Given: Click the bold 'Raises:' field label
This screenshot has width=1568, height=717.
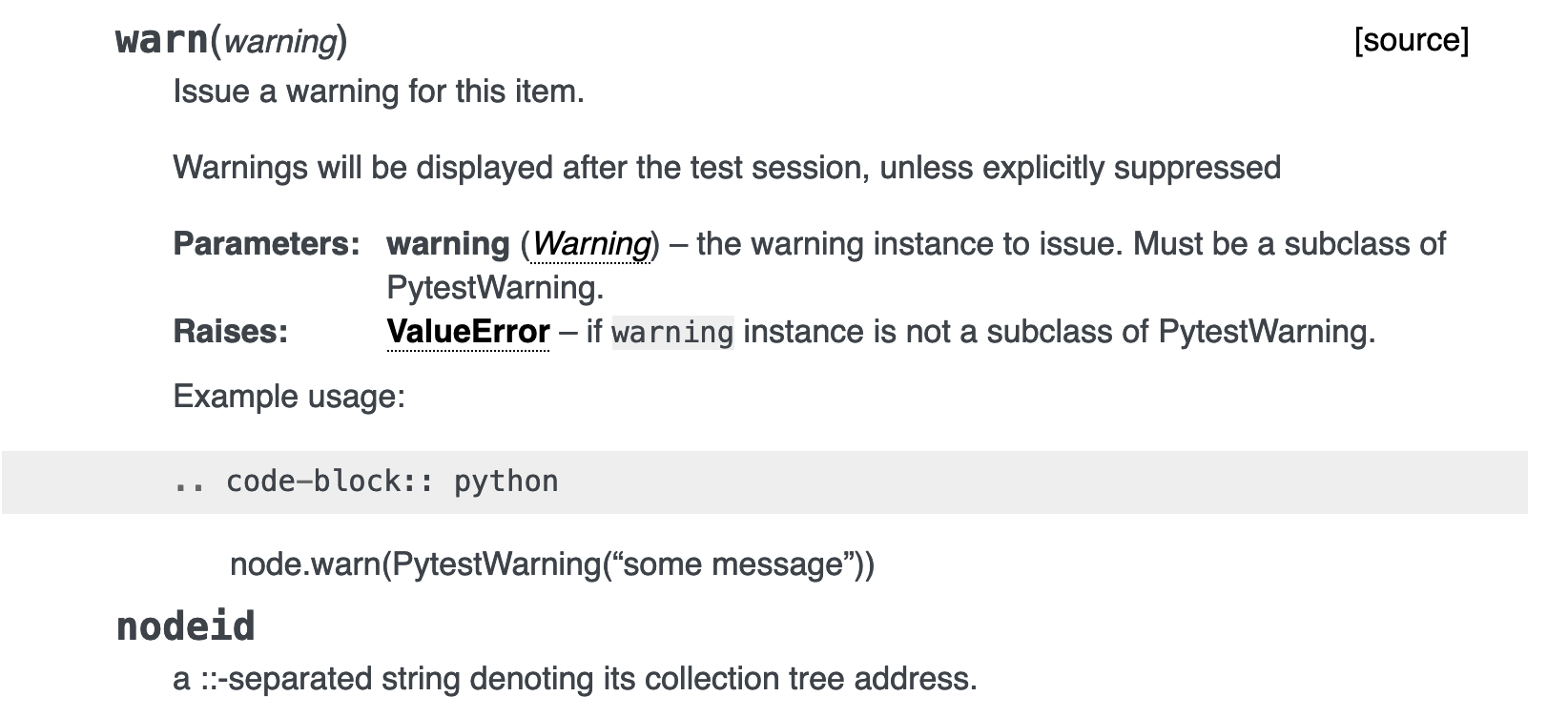Looking at the screenshot, I should pos(230,332).
